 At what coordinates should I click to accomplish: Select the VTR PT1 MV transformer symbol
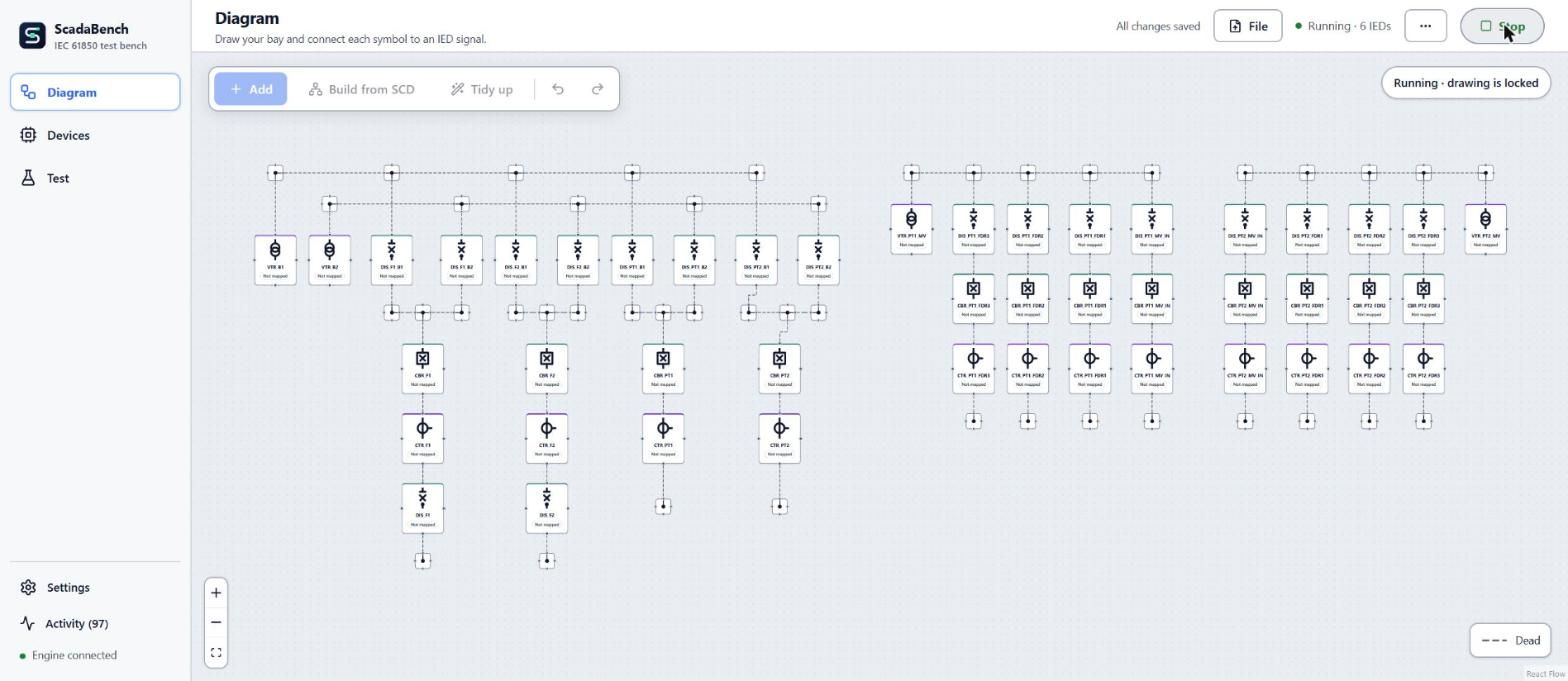[911, 228]
